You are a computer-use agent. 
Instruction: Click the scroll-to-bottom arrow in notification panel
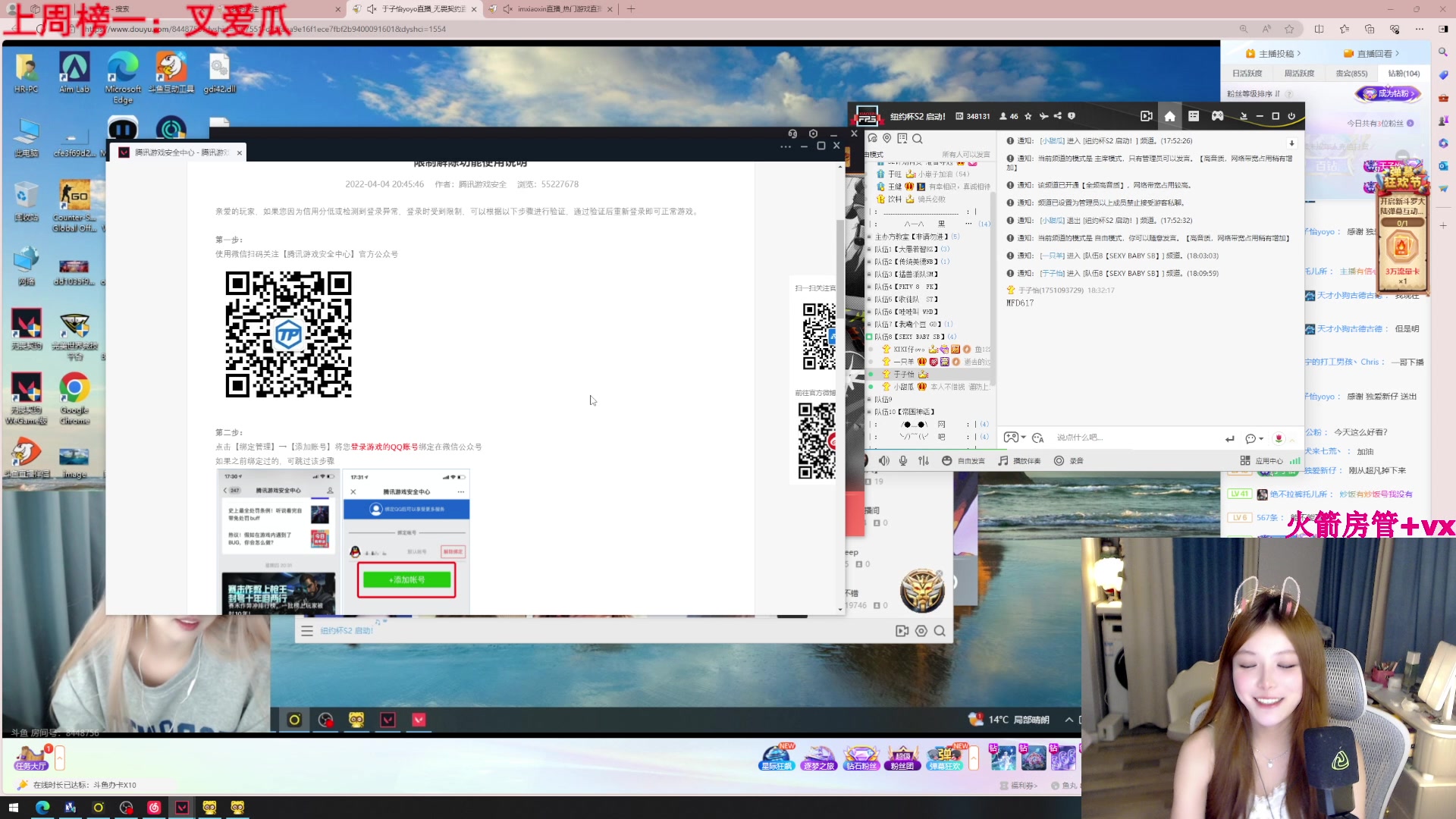coord(1291,143)
